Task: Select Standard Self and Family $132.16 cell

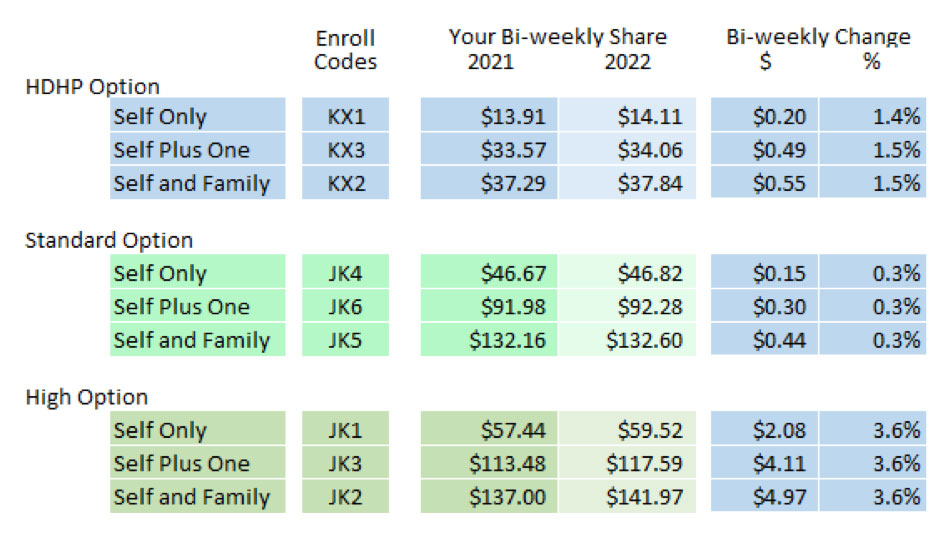Action: 489,339
